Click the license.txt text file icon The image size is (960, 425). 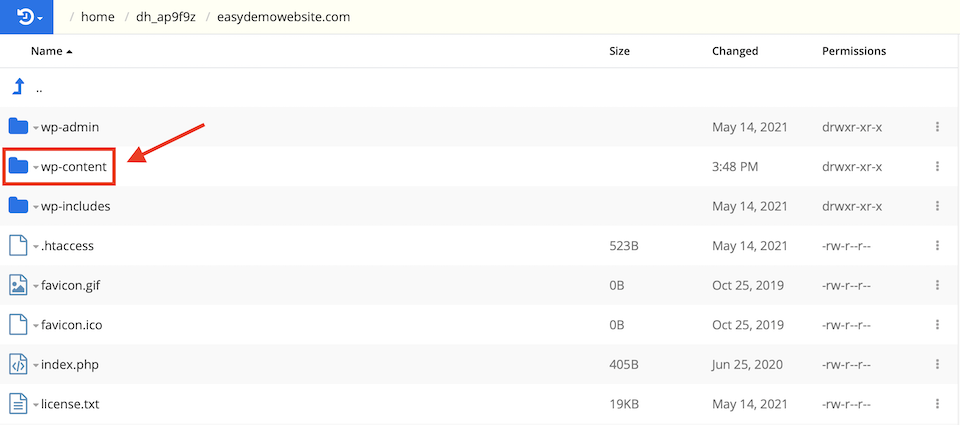[18, 404]
